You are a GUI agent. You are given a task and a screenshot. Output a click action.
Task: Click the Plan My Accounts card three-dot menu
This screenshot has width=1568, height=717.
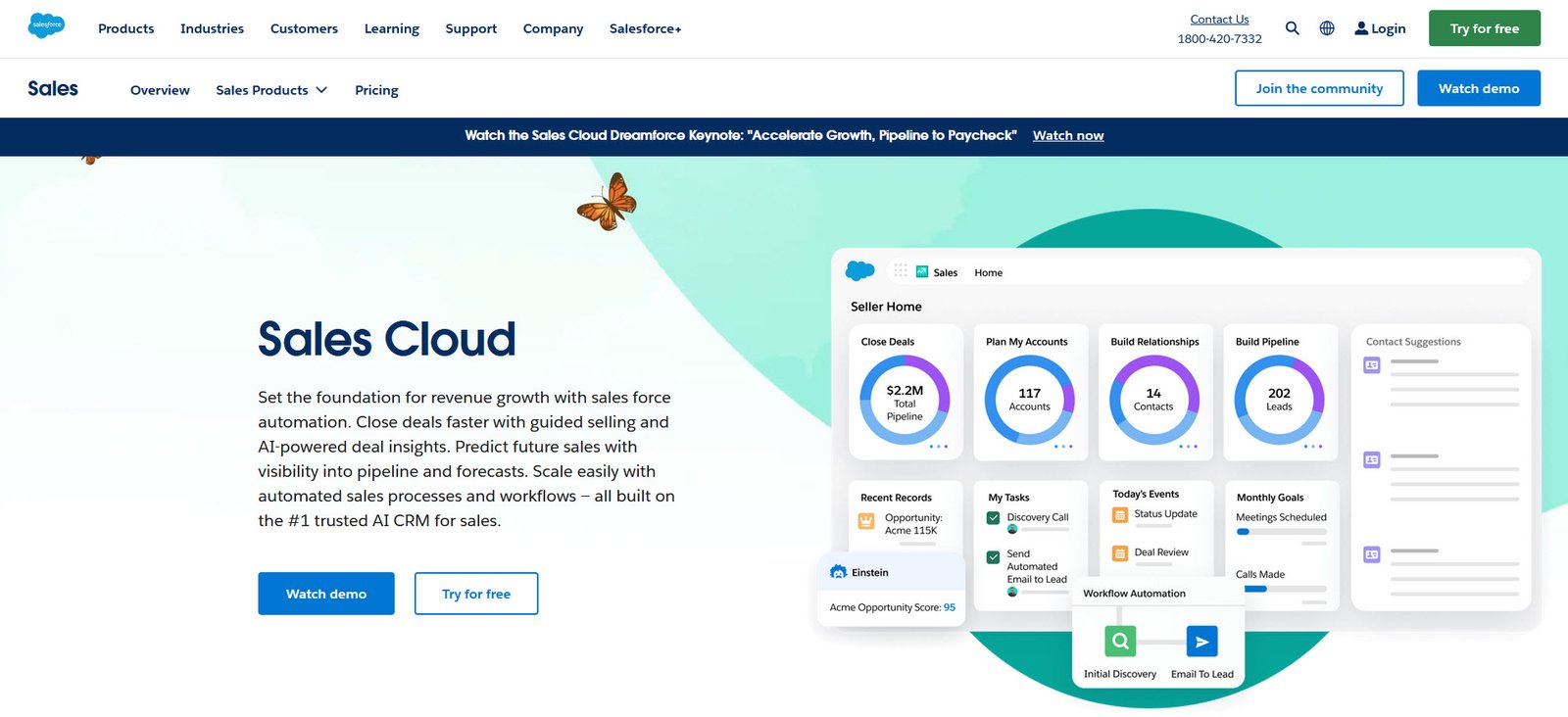tap(1063, 447)
